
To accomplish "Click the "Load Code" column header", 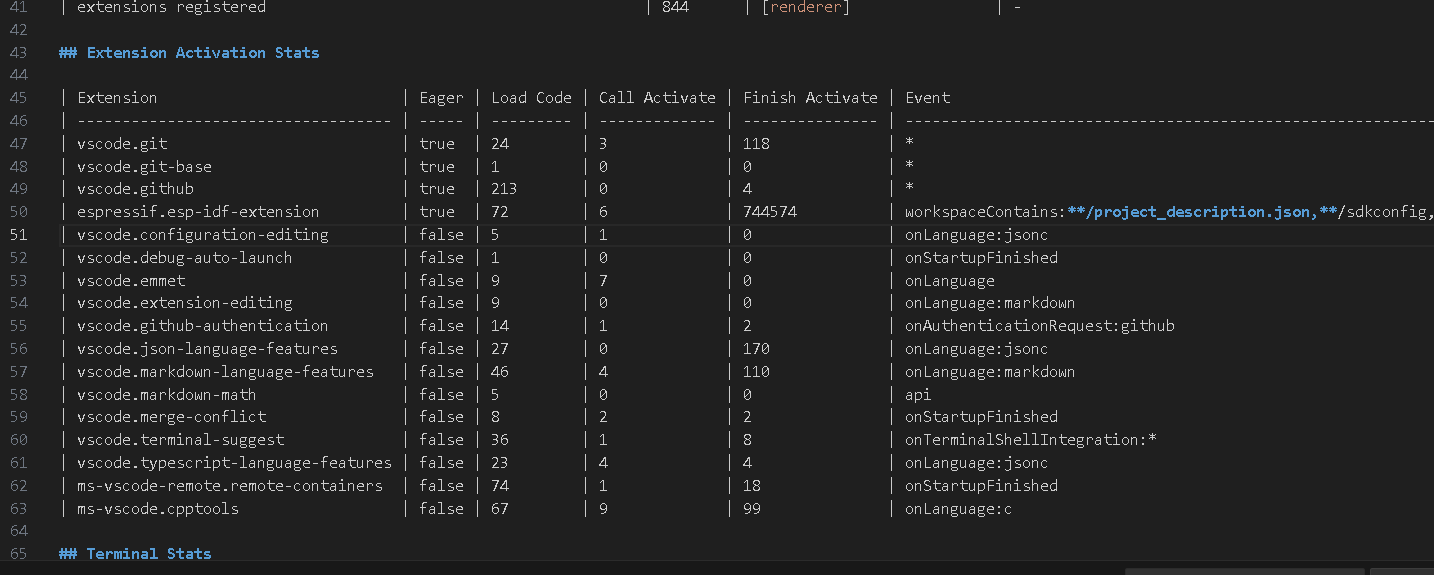I will pyautogui.click(x=531, y=97).
